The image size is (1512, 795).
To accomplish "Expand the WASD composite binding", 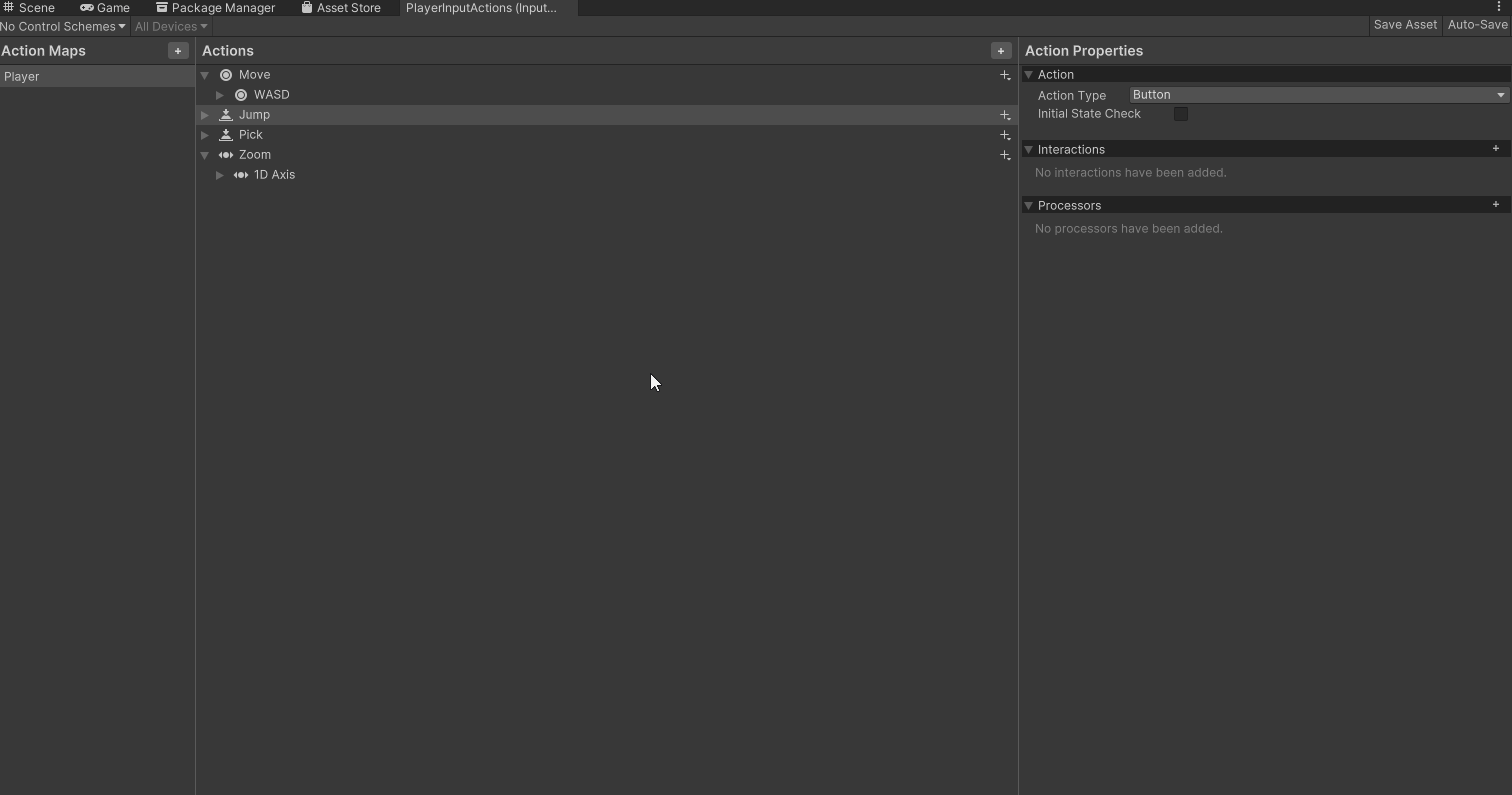I will [x=220, y=95].
